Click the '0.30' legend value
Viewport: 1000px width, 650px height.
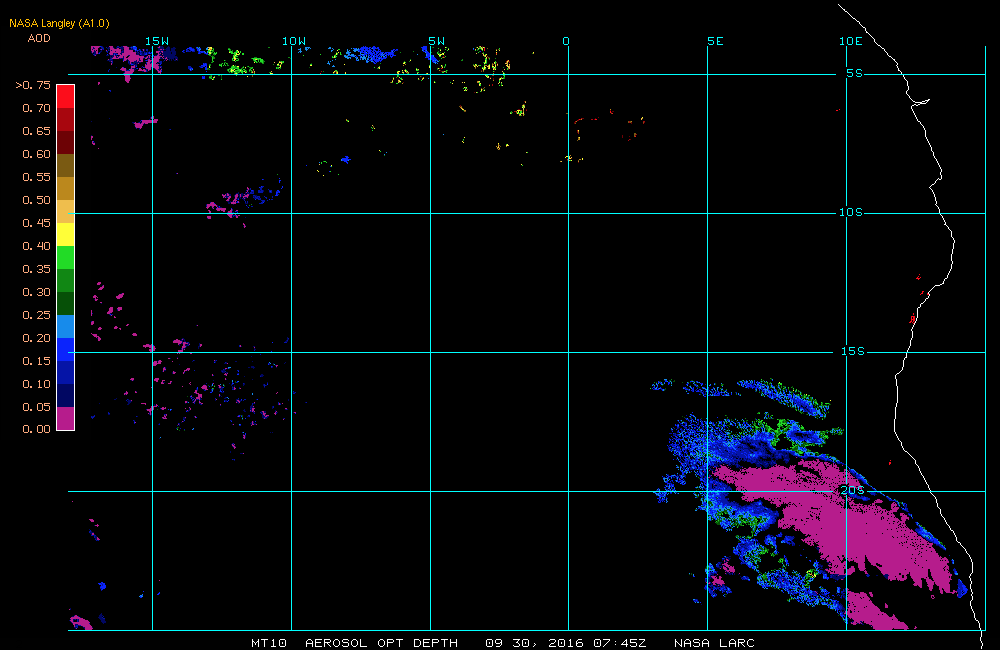tap(36, 292)
